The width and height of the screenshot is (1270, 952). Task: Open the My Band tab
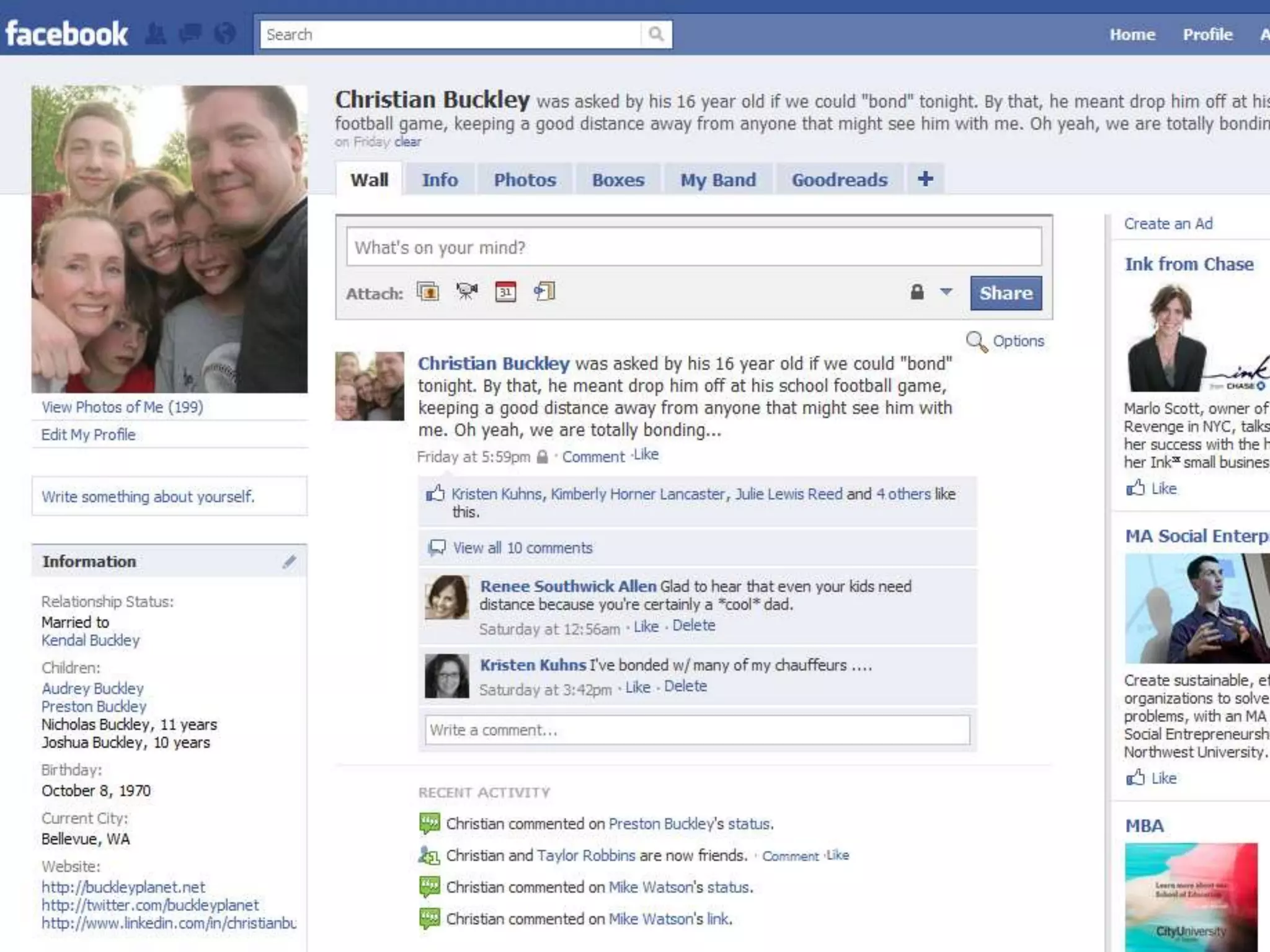718,180
